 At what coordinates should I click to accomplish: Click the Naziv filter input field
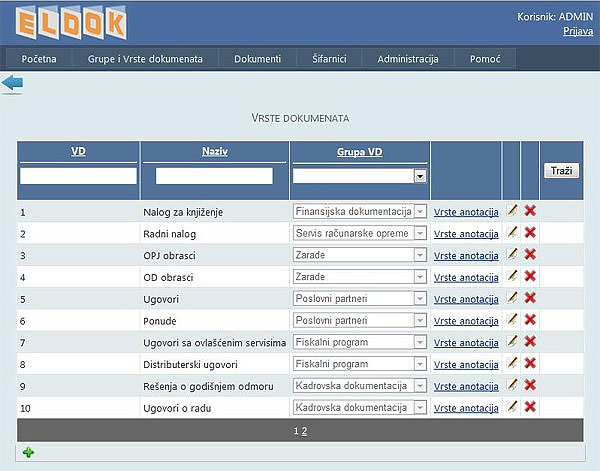coord(214,176)
